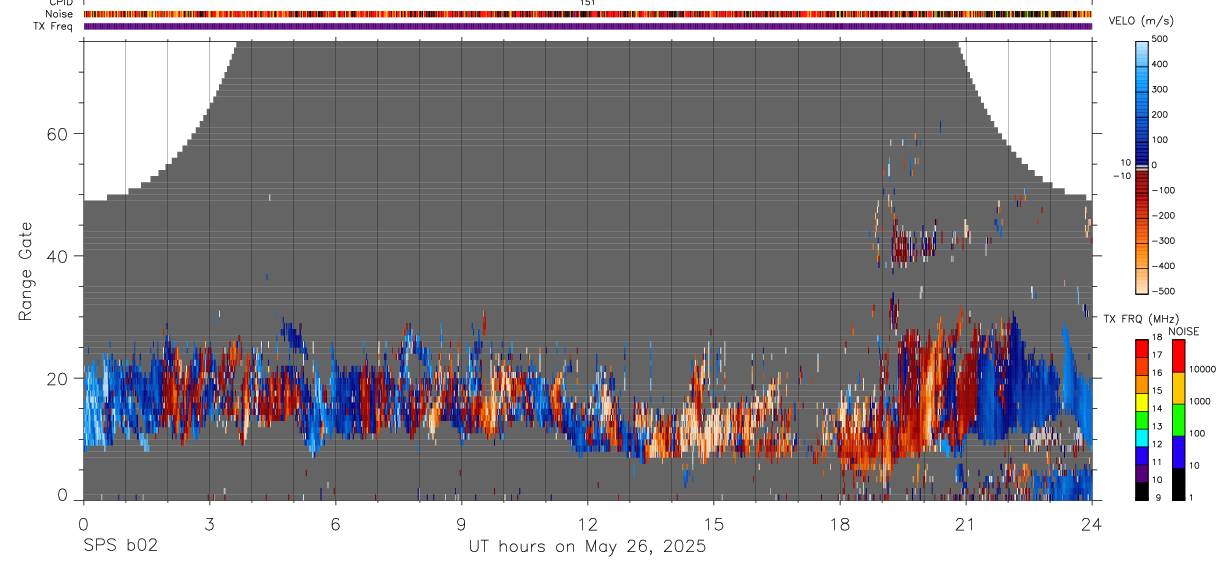Pick the yellow NOISE scale swatch
The image size is (1228, 567).
coord(1177,388)
